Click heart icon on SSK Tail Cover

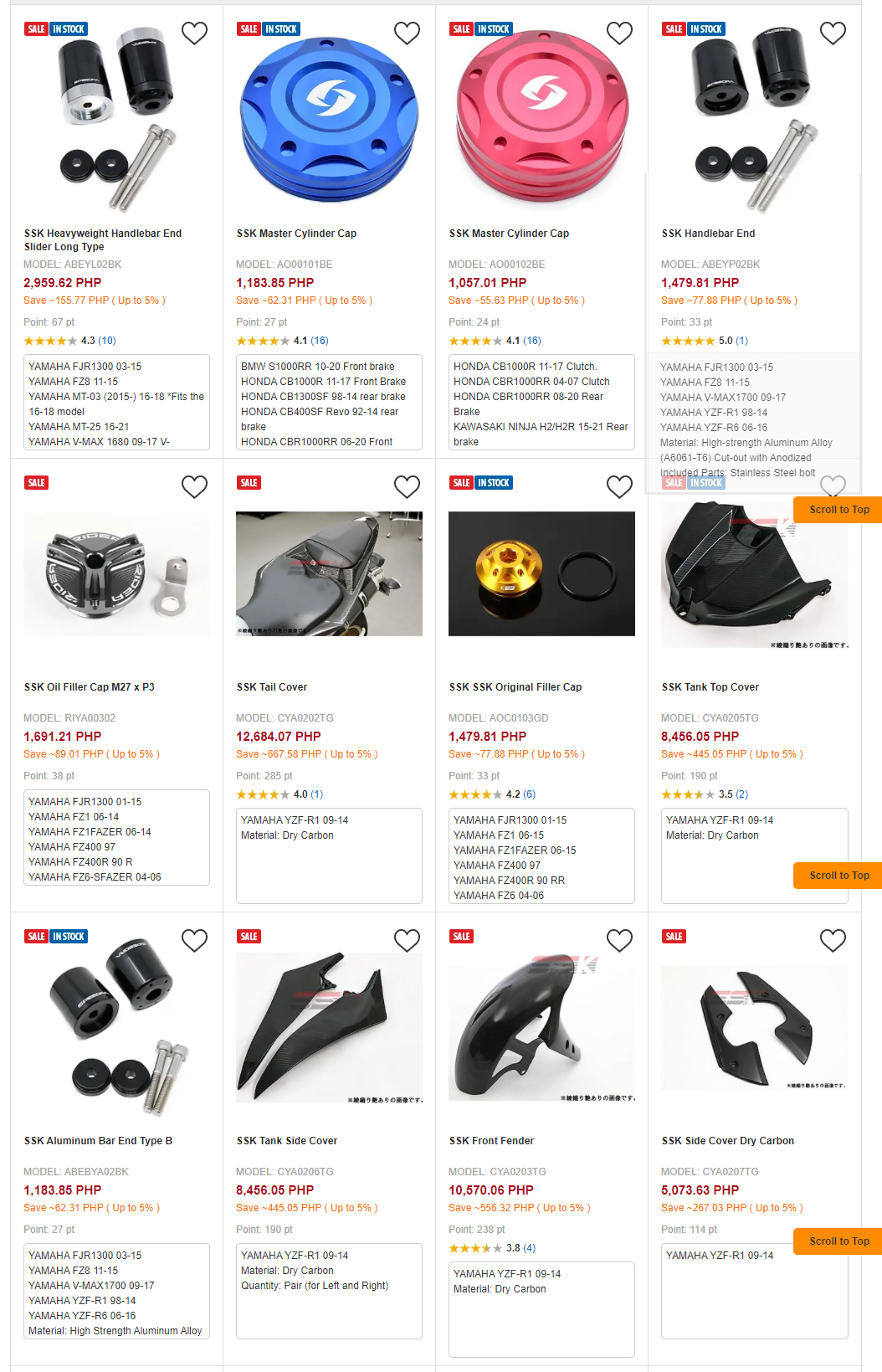(408, 486)
